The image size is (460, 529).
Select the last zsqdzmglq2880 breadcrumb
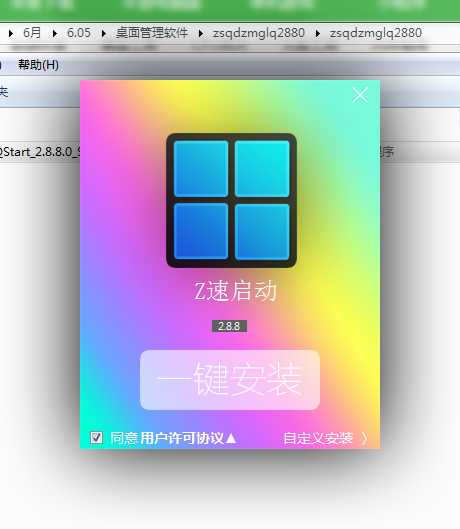pyautogui.click(x=376, y=33)
